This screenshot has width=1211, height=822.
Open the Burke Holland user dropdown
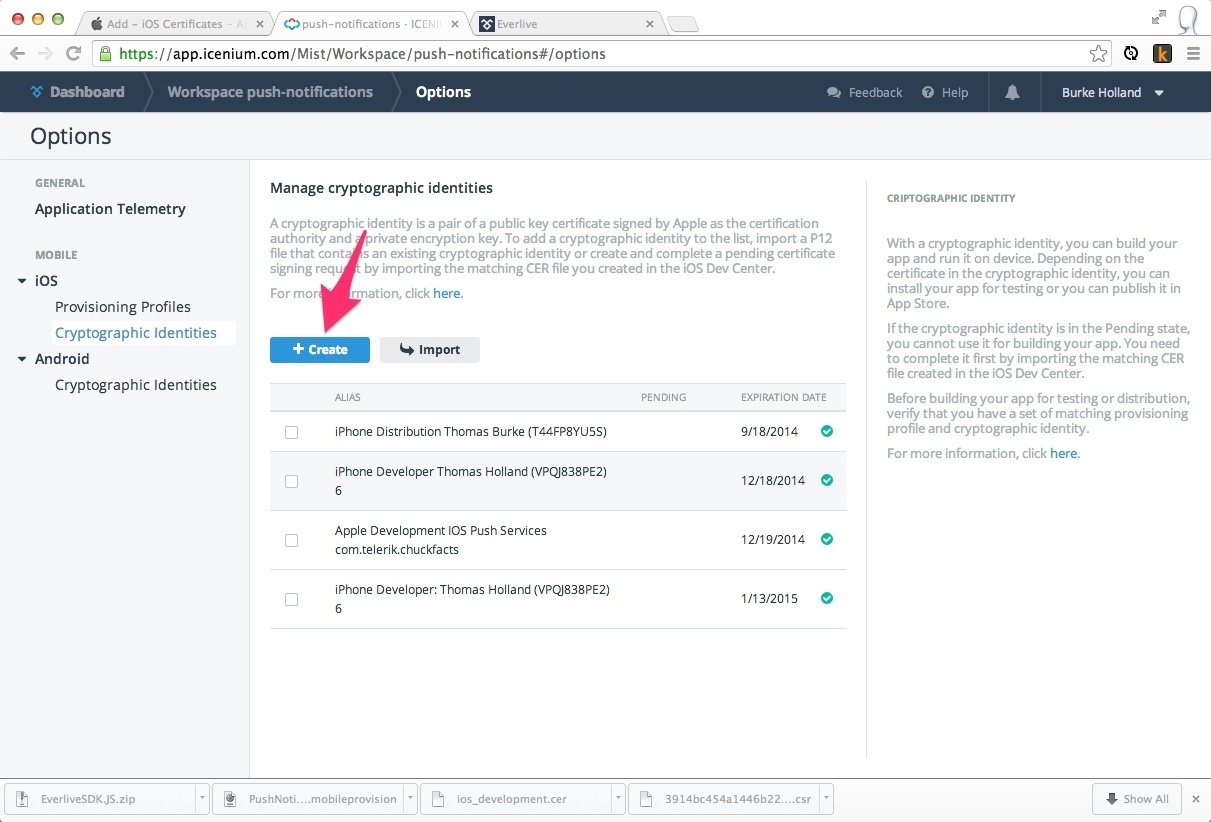[1113, 92]
